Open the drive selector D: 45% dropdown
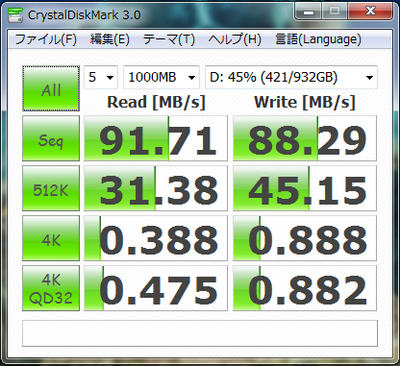400x366 pixels. coord(291,78)
